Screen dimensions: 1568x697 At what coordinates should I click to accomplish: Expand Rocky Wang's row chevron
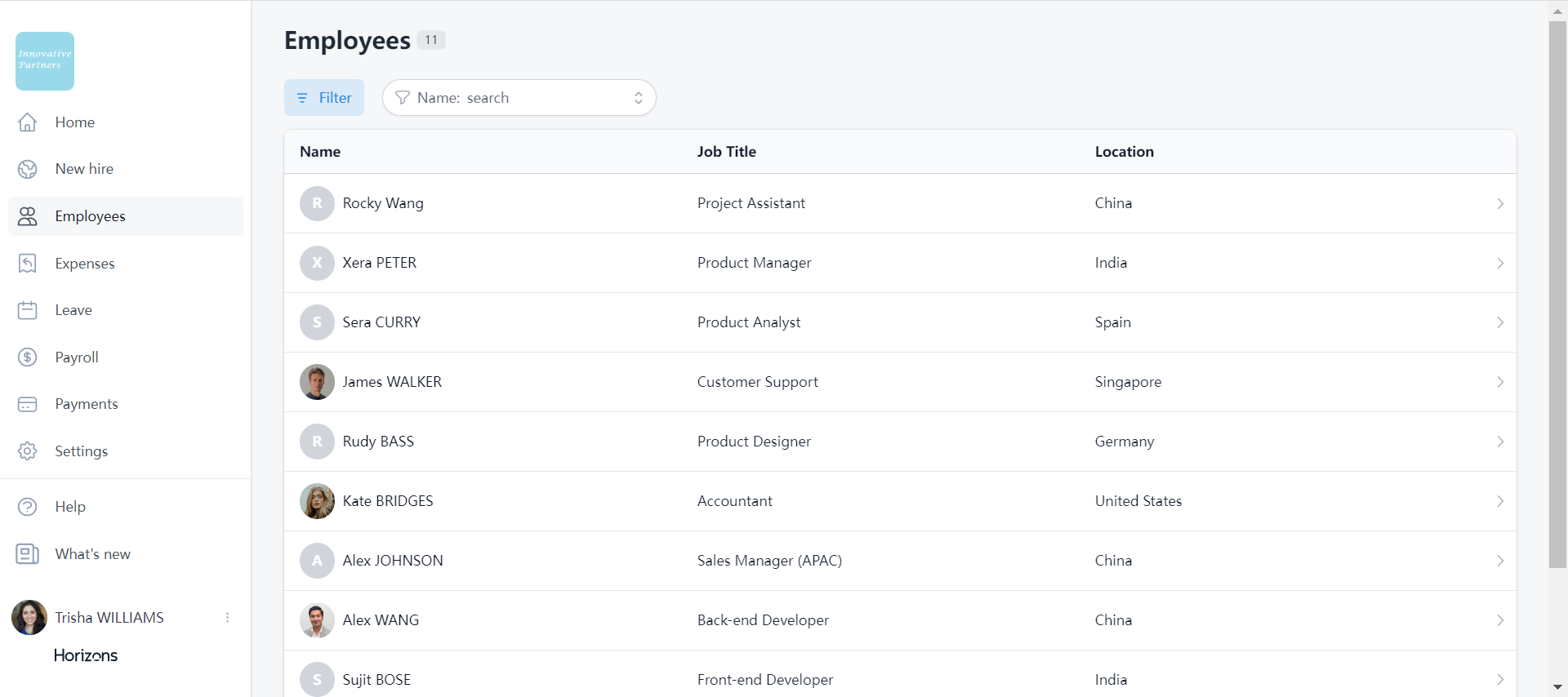point(1499,204)
